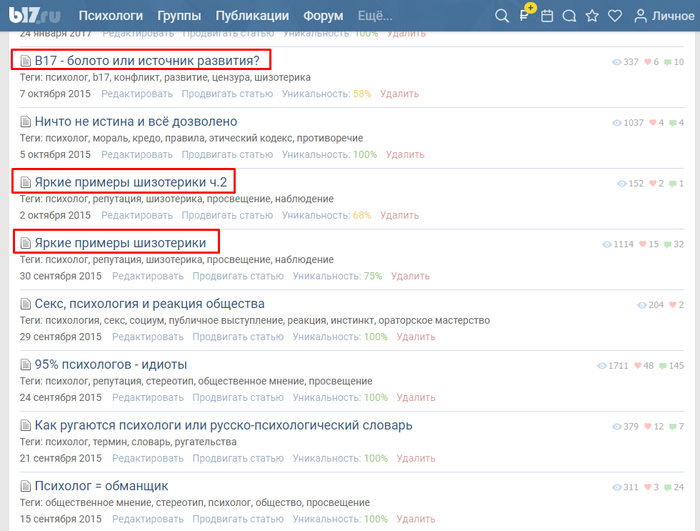Open article 'B17 - болото или источник развития?'
Image resolution: width=700 pixels, height=531 pixels.
point(146,61)
